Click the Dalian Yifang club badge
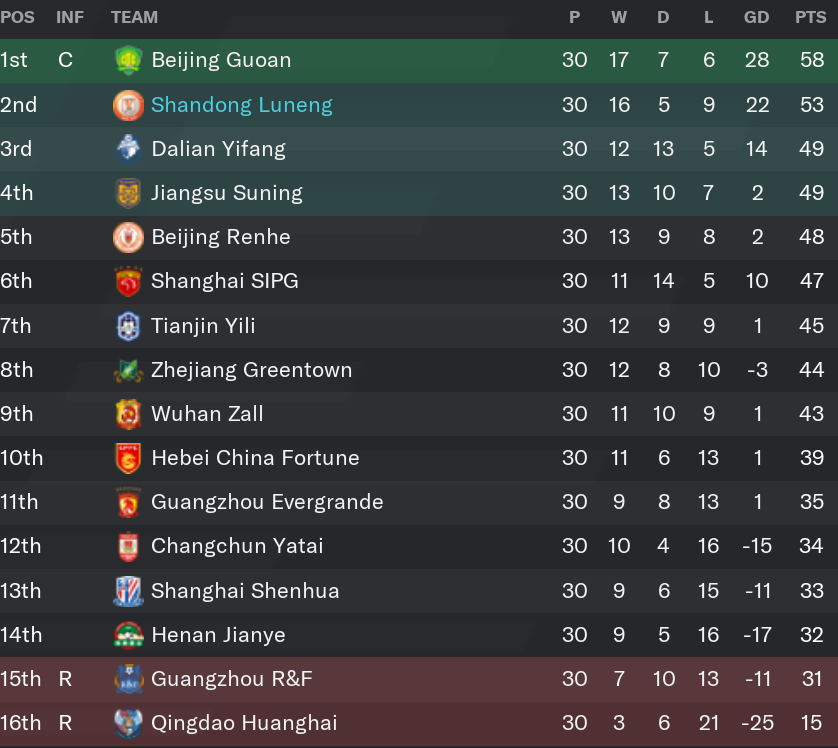838x748 pixels. coord(128,149)
